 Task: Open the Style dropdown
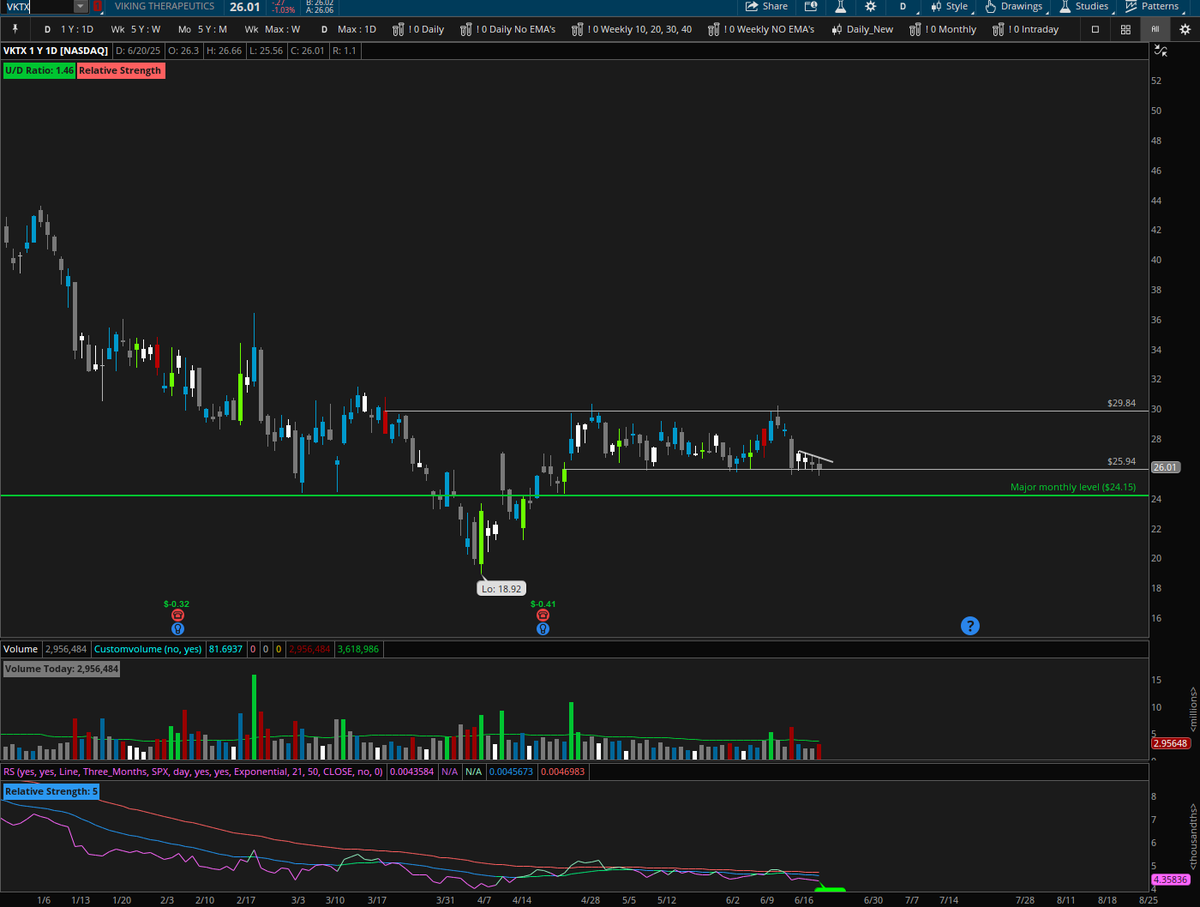949,6
